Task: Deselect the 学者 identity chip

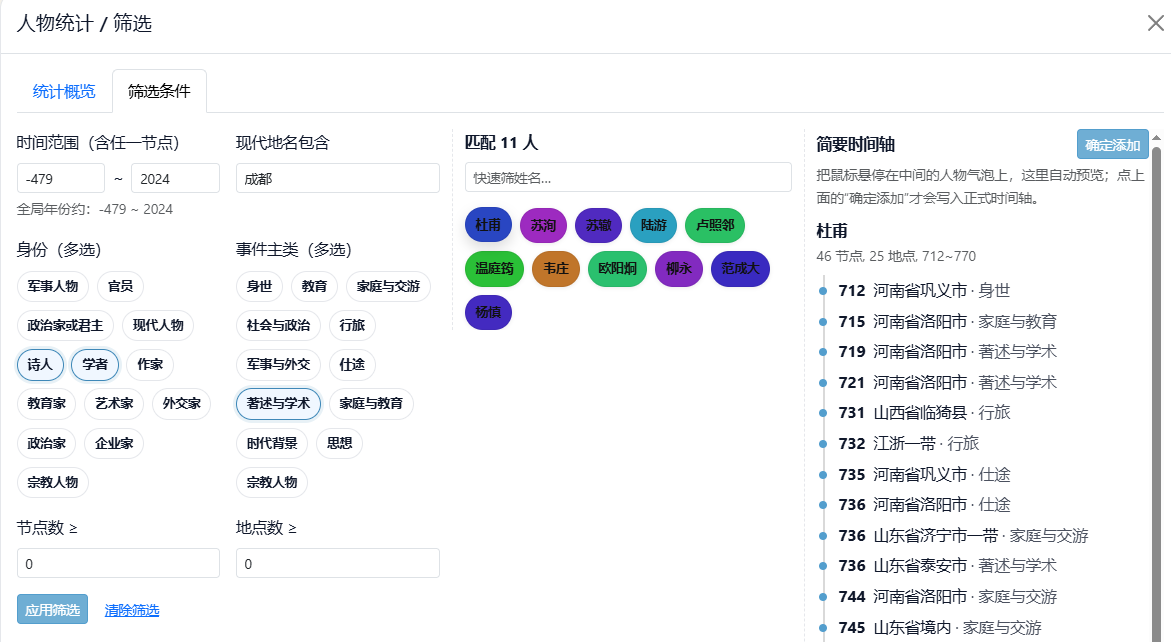Action: point(95,365)
